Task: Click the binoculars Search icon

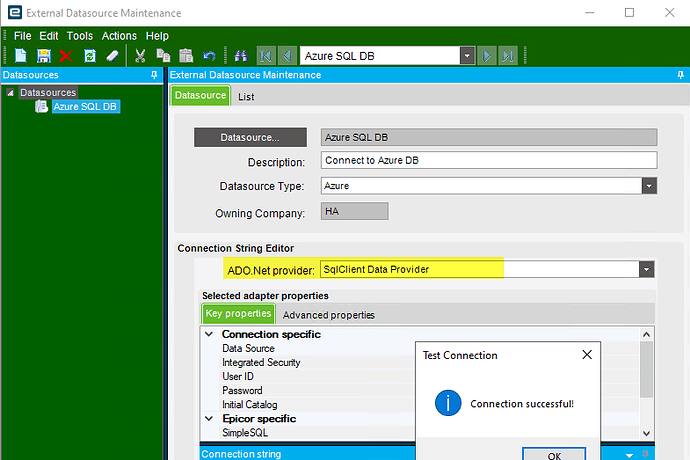Action: (241, 56)
